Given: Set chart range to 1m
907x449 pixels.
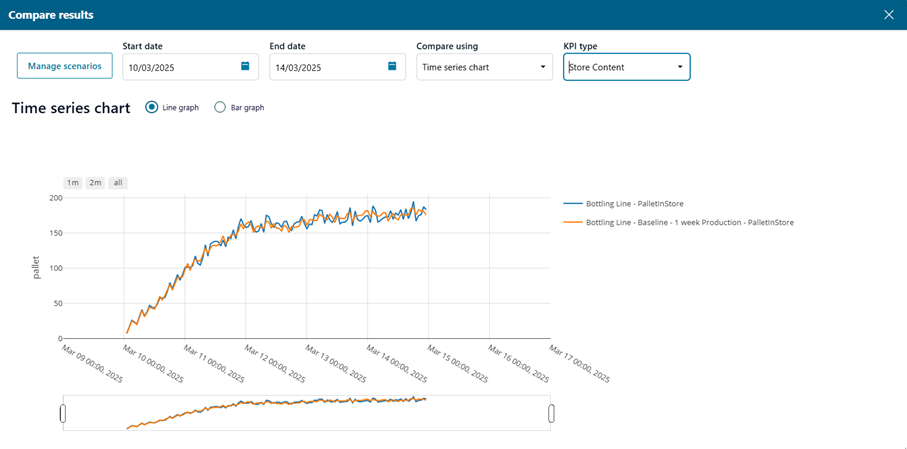Looking at the screenshot, I should tap(72, 183).
